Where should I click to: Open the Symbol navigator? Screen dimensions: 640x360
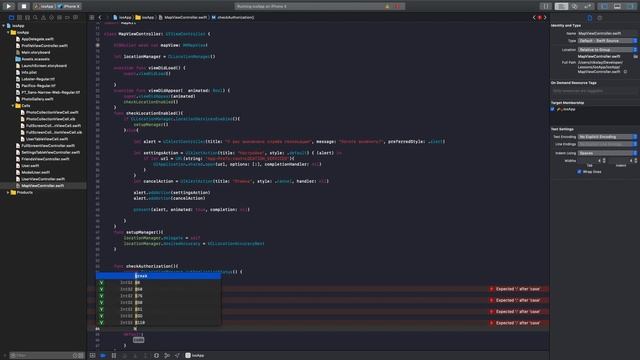[x=27, y=18]
